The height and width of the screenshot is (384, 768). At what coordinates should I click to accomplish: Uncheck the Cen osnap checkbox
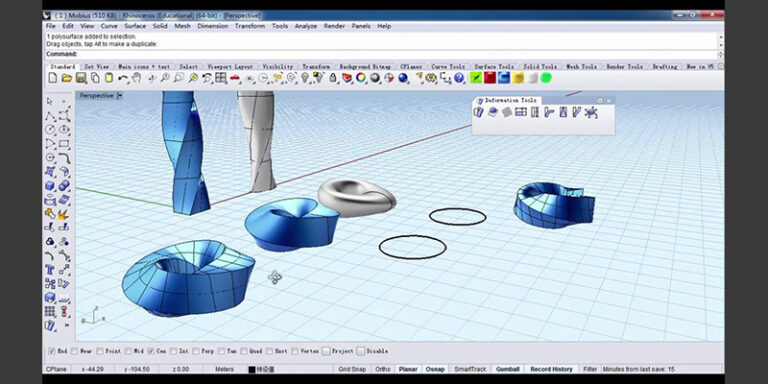pyautogui.click(x=151, y=351)
